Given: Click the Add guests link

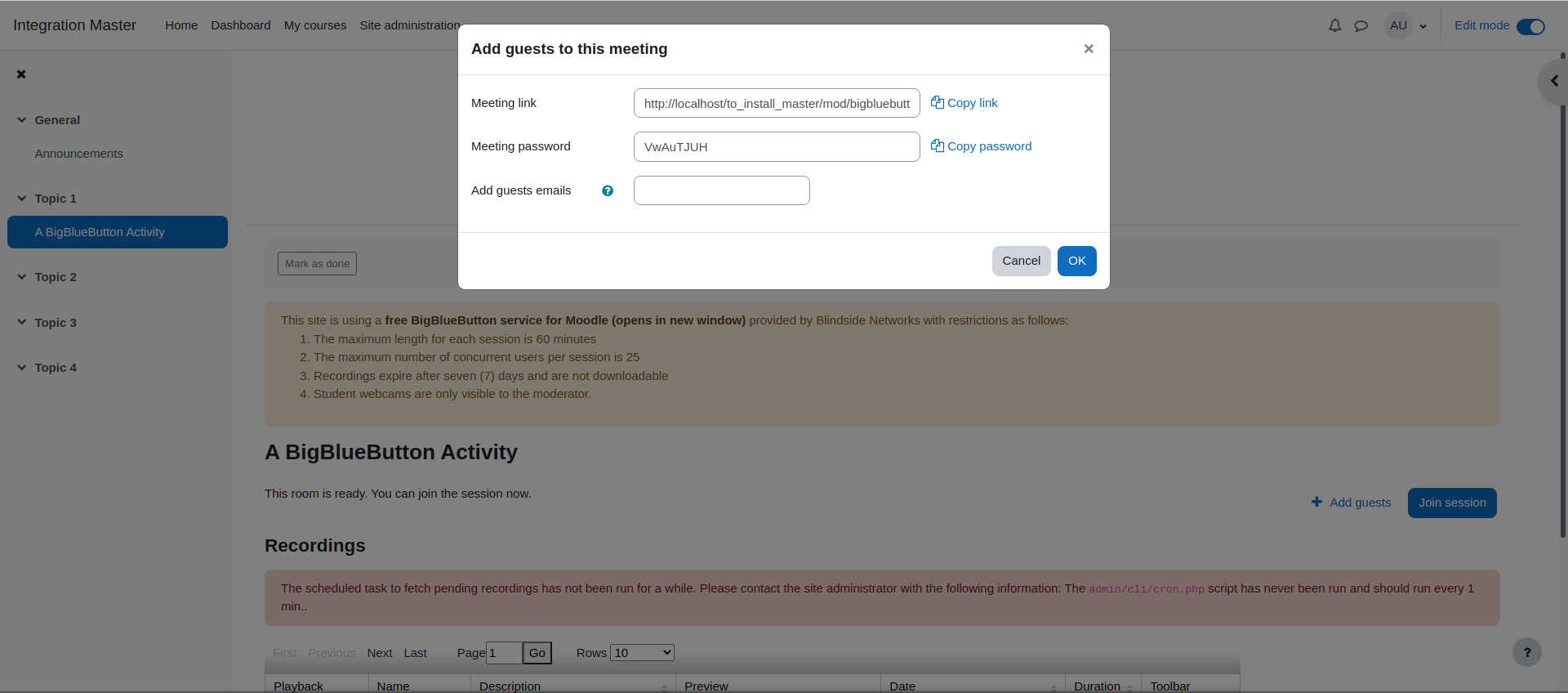Looking at the screenshot, I should tap(1360, 503).
